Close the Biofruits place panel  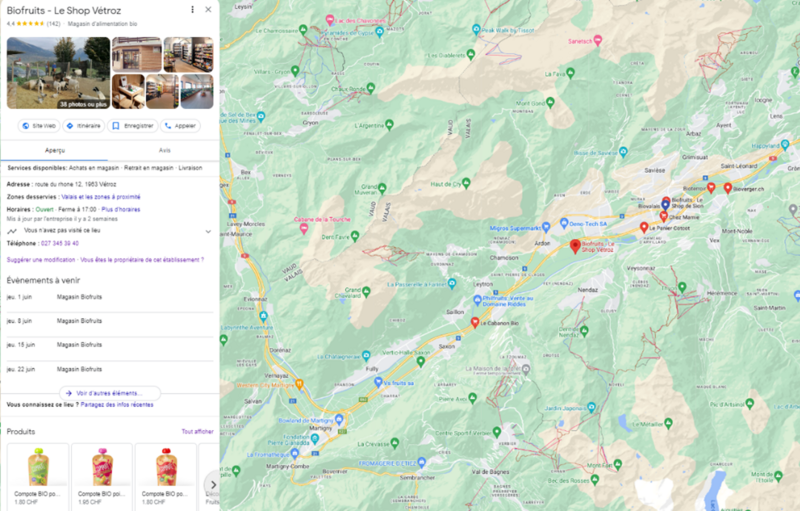coord(208,10)
